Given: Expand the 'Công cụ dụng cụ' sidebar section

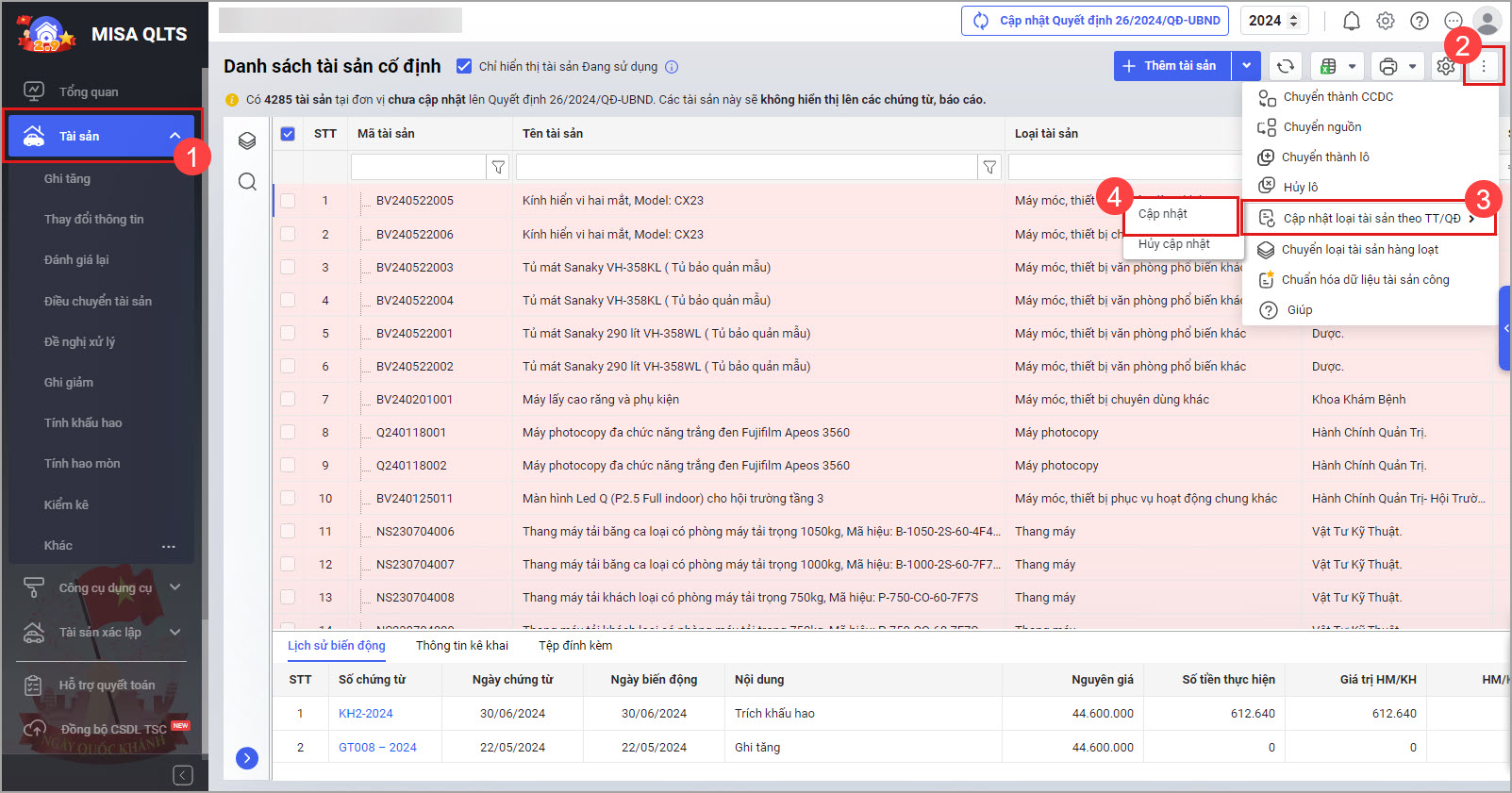Looking at the screenshot, I should 174,587.
